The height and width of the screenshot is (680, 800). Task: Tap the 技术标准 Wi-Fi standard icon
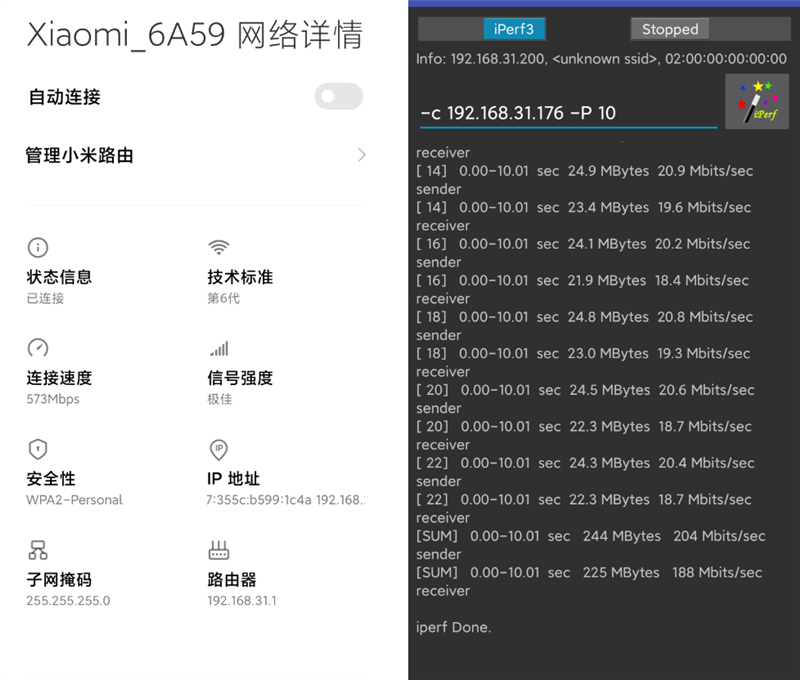[x=218, y=247]
